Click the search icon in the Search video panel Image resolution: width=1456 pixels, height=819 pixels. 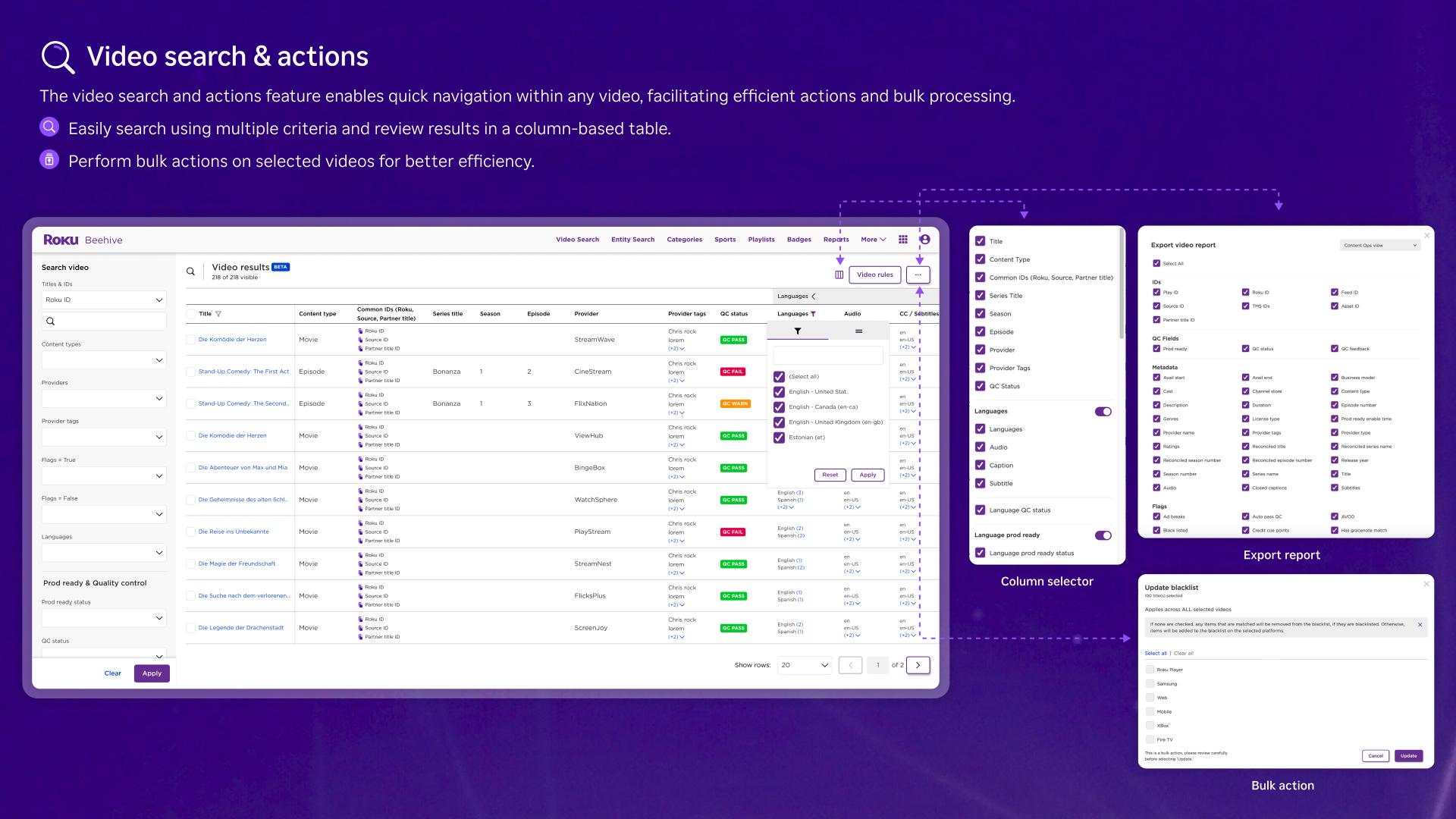coord(51,321)
